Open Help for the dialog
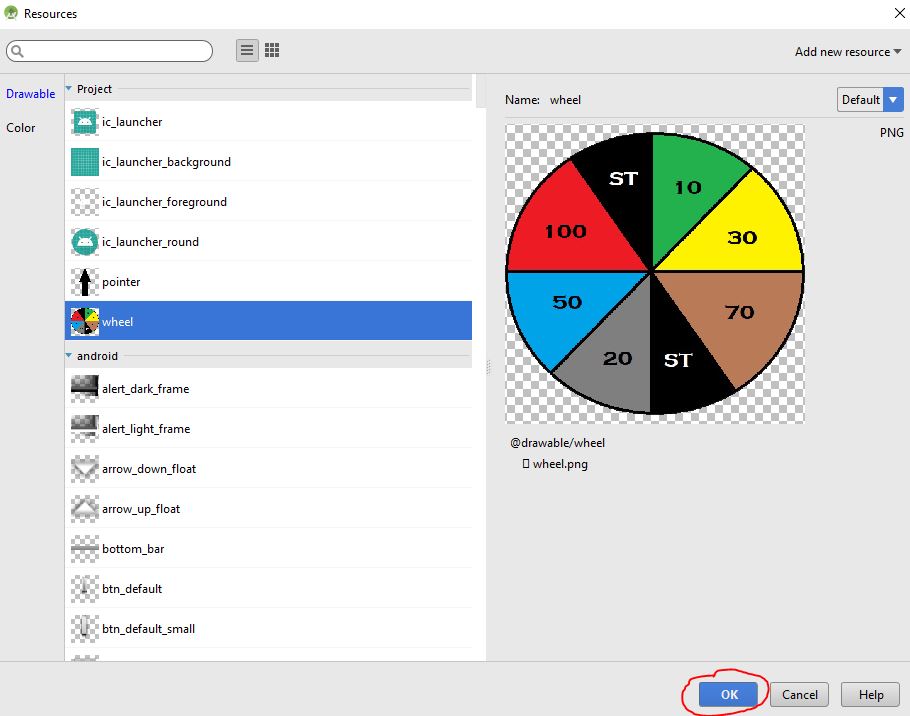910x716 pixels. pyautogui.click(x=871, y=695)
